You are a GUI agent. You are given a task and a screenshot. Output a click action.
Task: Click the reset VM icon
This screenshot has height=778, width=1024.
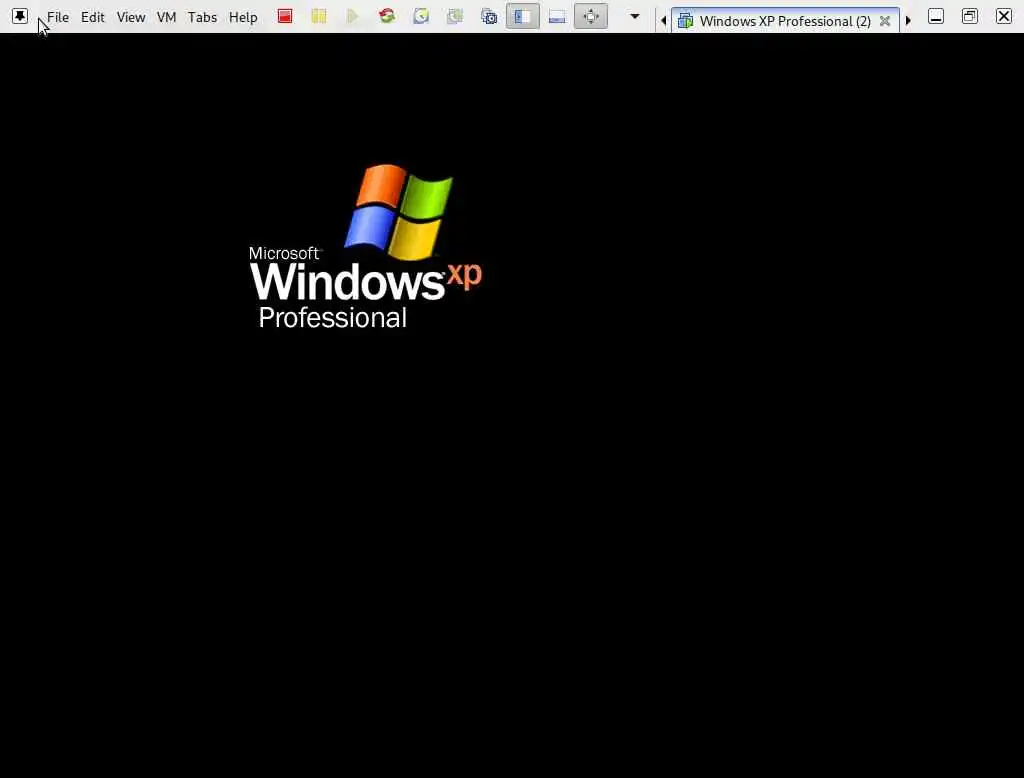[x=387, y=16]
